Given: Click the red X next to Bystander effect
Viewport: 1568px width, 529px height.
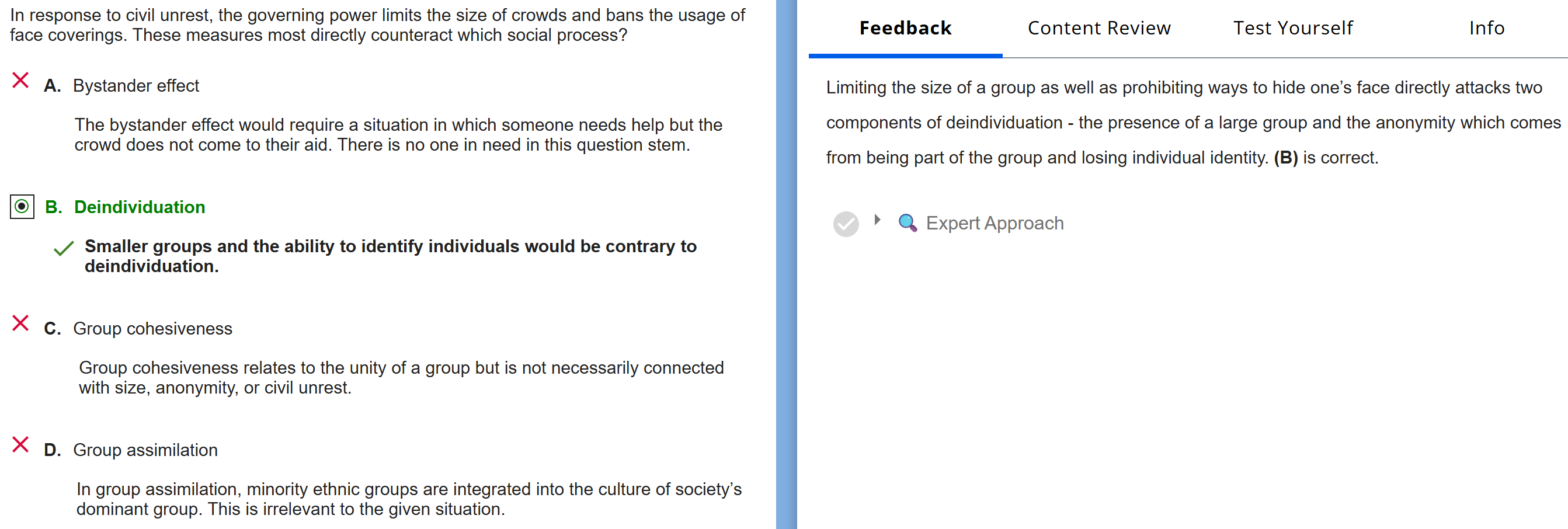Looking at the screenshot, I should [20, 81].
